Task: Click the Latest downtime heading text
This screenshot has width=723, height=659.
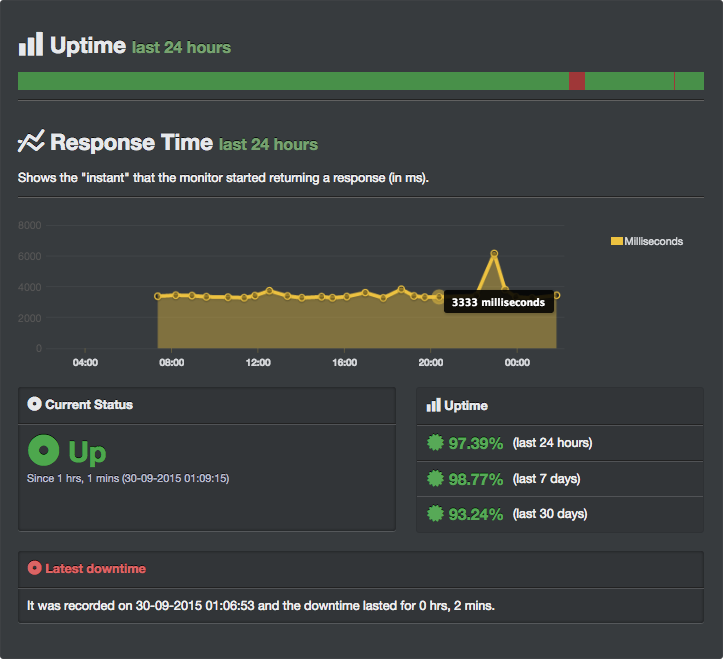Action: coord(95,568)
